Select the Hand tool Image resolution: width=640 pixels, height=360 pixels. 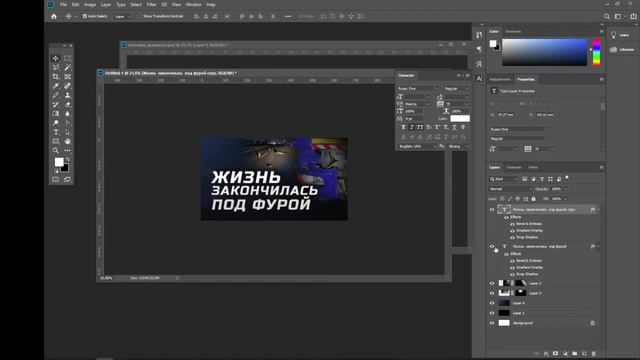[67, 141]
